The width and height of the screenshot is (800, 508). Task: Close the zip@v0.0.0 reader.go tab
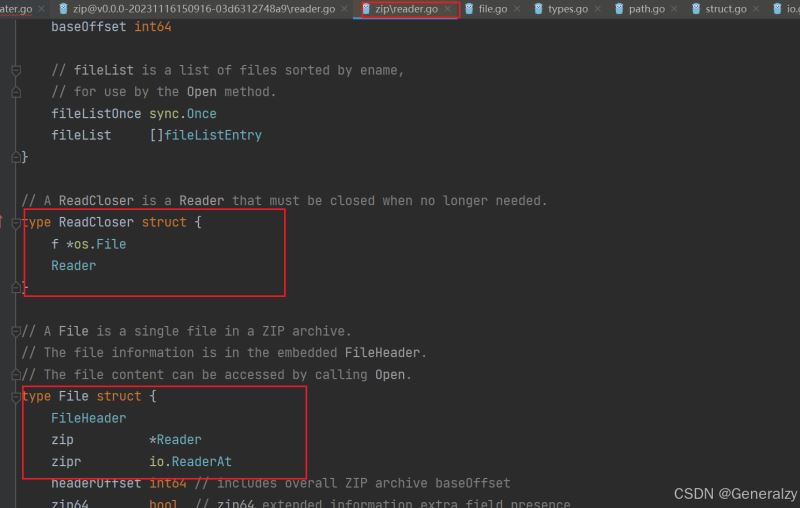[x=345, y=9]
